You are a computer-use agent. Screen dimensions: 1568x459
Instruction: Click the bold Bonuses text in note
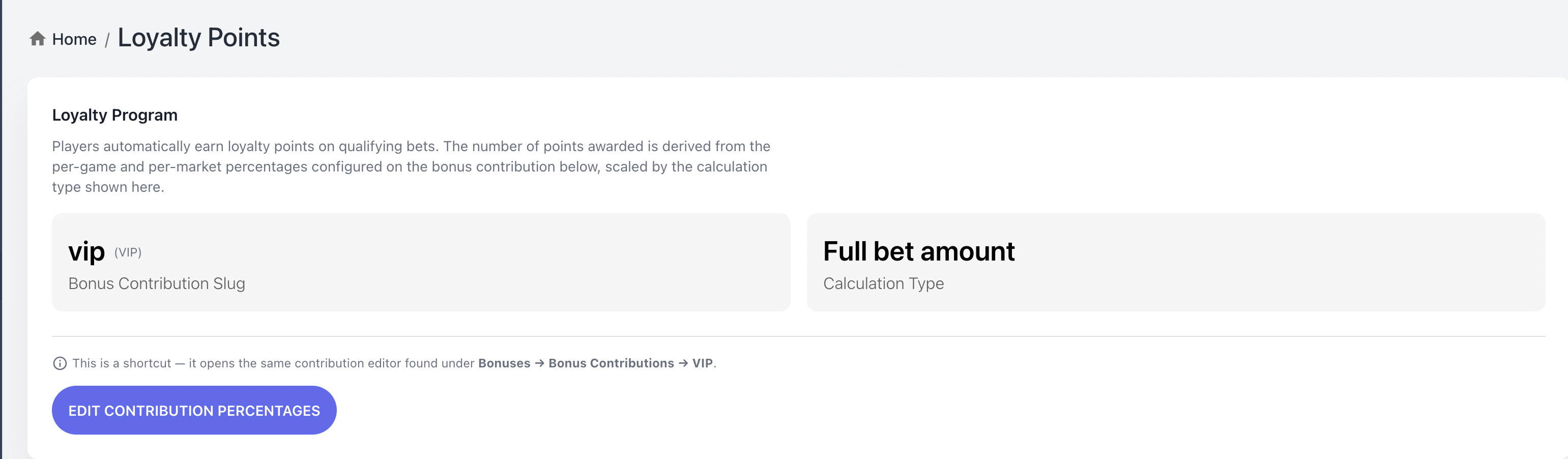coord(504,363)
